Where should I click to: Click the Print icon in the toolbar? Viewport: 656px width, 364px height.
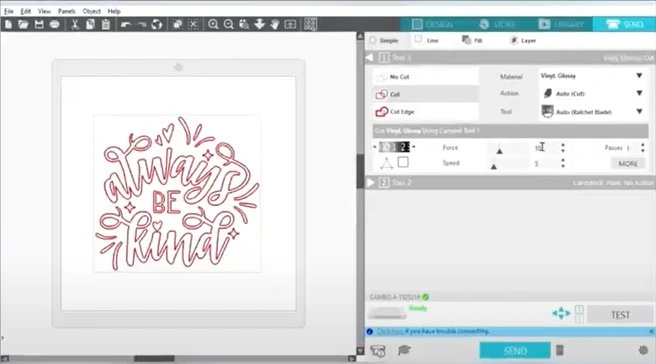pos(54,24)
